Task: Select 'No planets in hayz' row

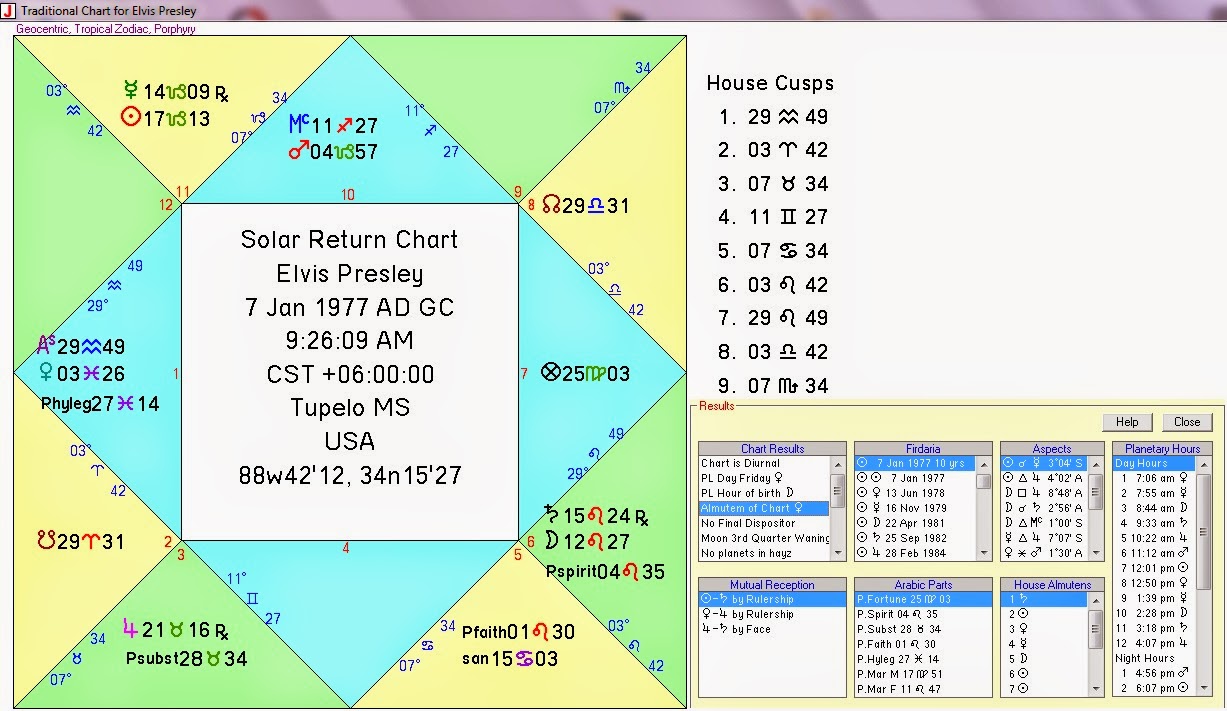Action: [x=764, y=553]
